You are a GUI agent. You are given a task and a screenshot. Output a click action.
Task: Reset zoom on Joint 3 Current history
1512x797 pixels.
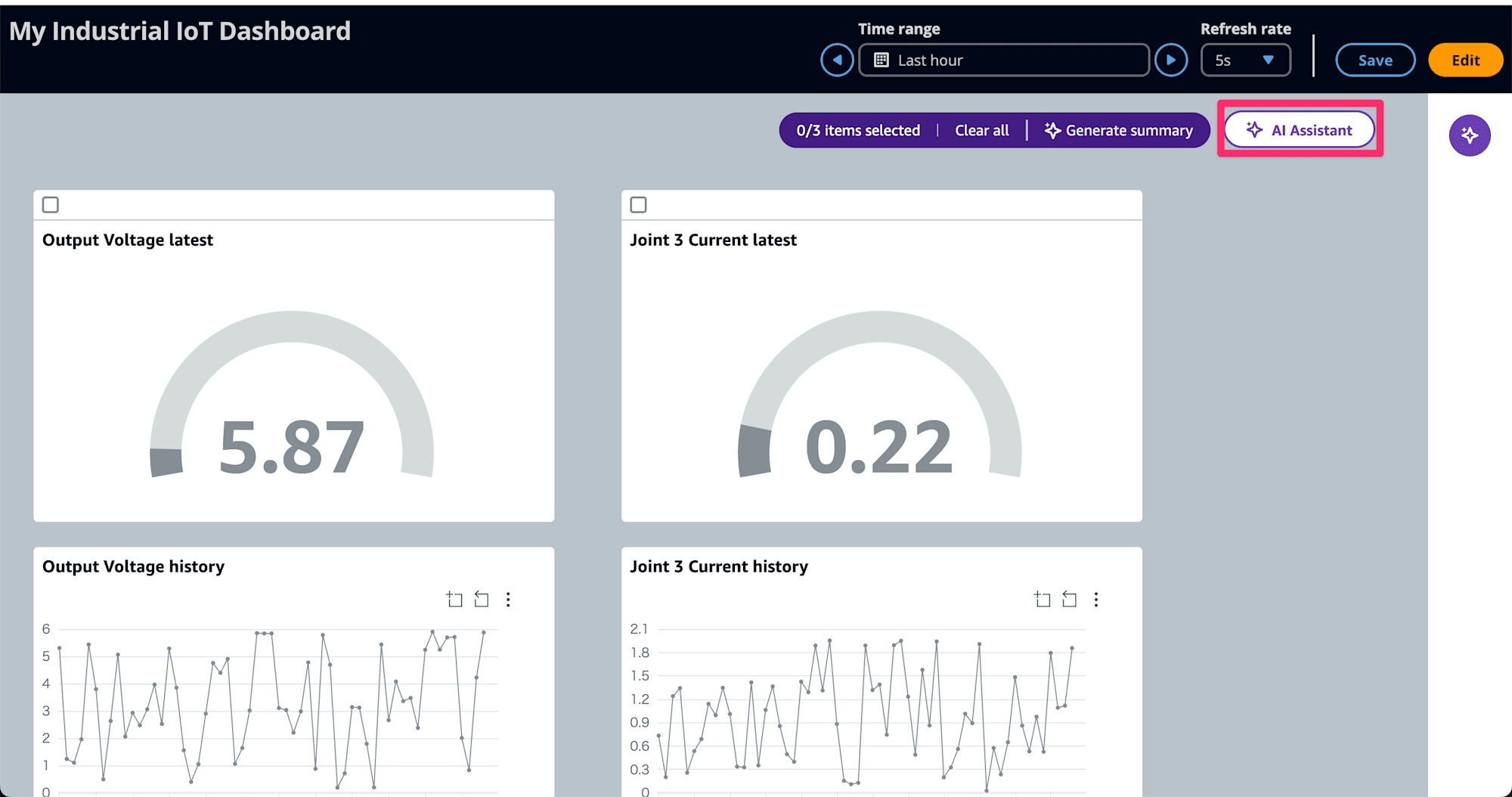point(1070,600)
